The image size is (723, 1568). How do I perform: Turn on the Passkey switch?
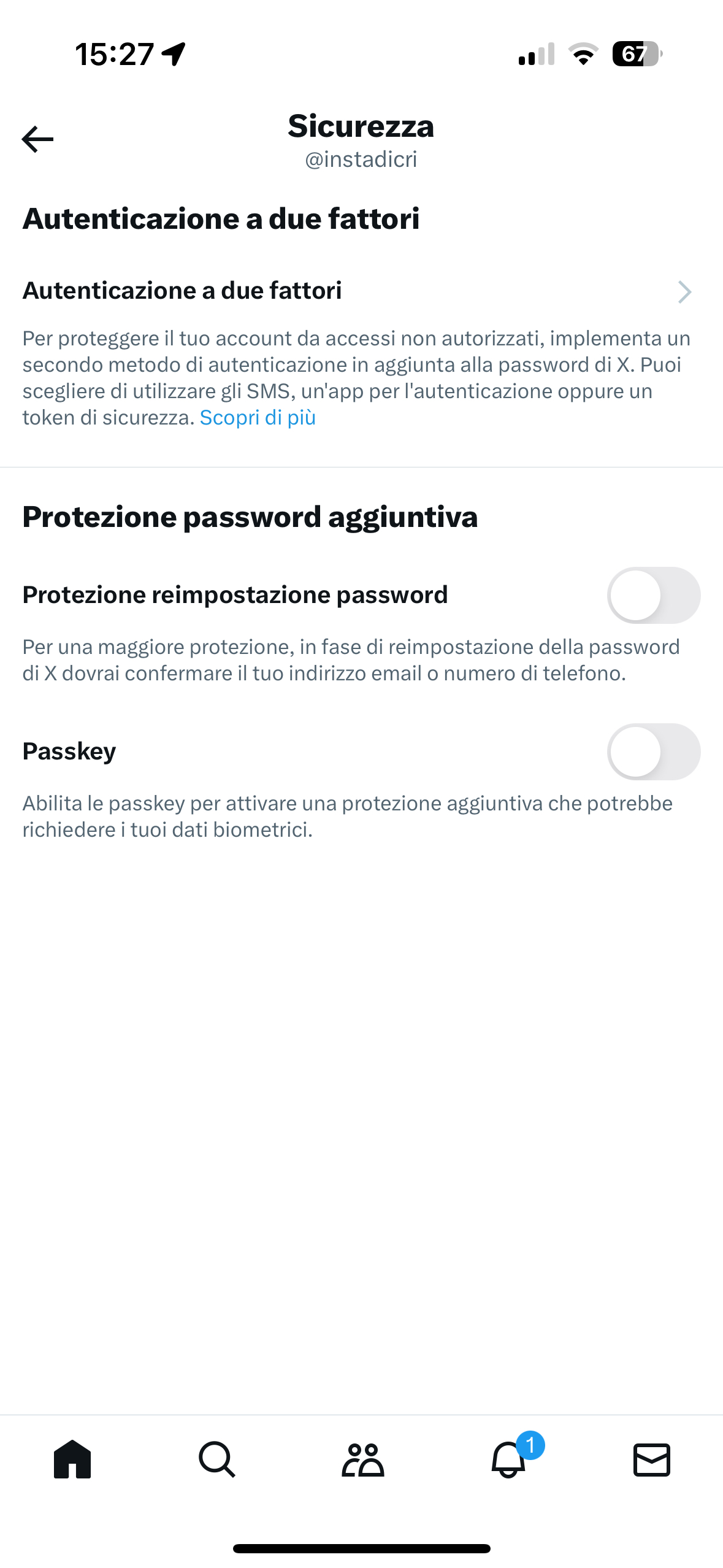[654, 751]
